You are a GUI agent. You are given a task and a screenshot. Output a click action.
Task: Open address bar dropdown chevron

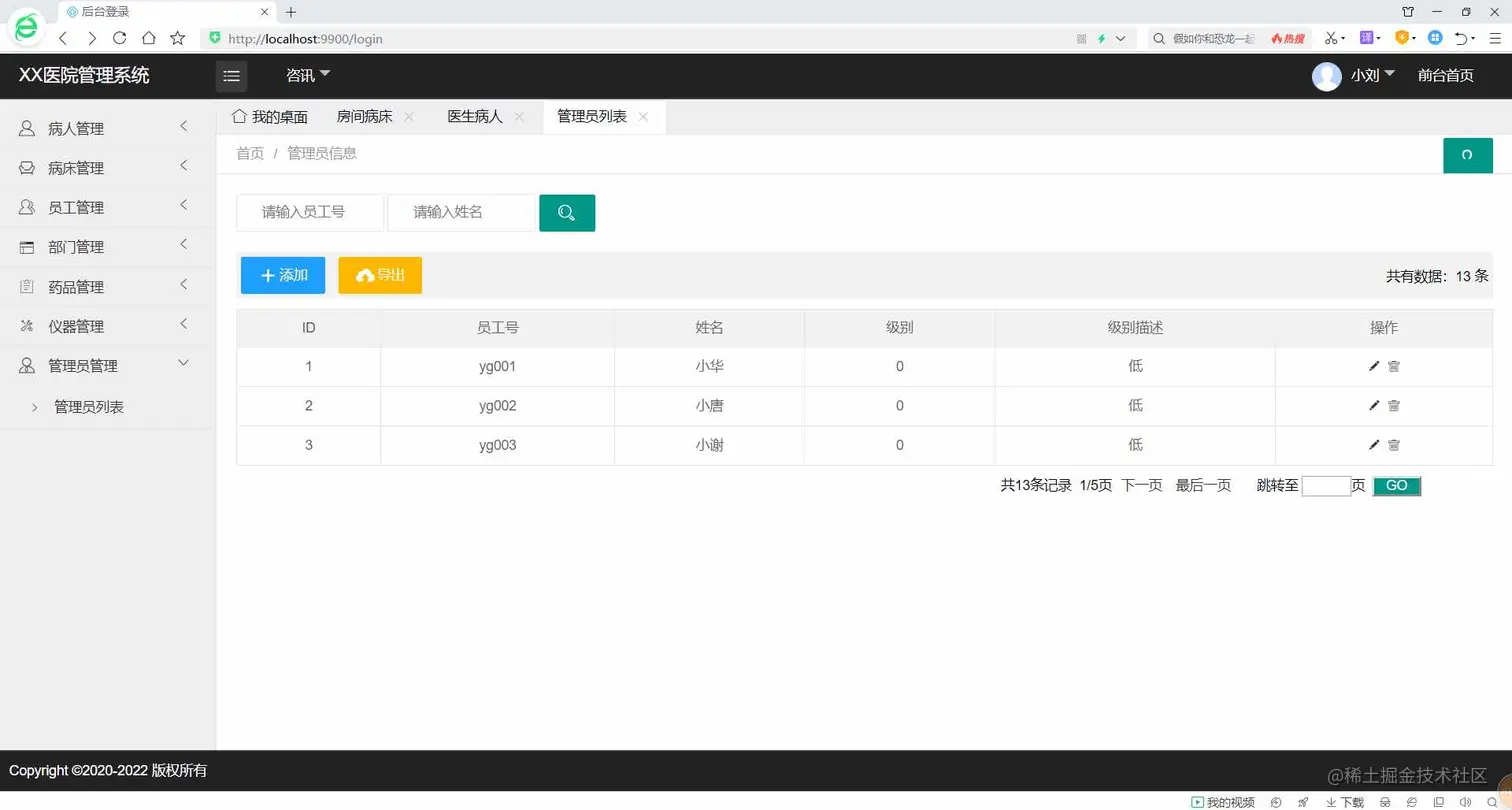[x=1120, y=39]
